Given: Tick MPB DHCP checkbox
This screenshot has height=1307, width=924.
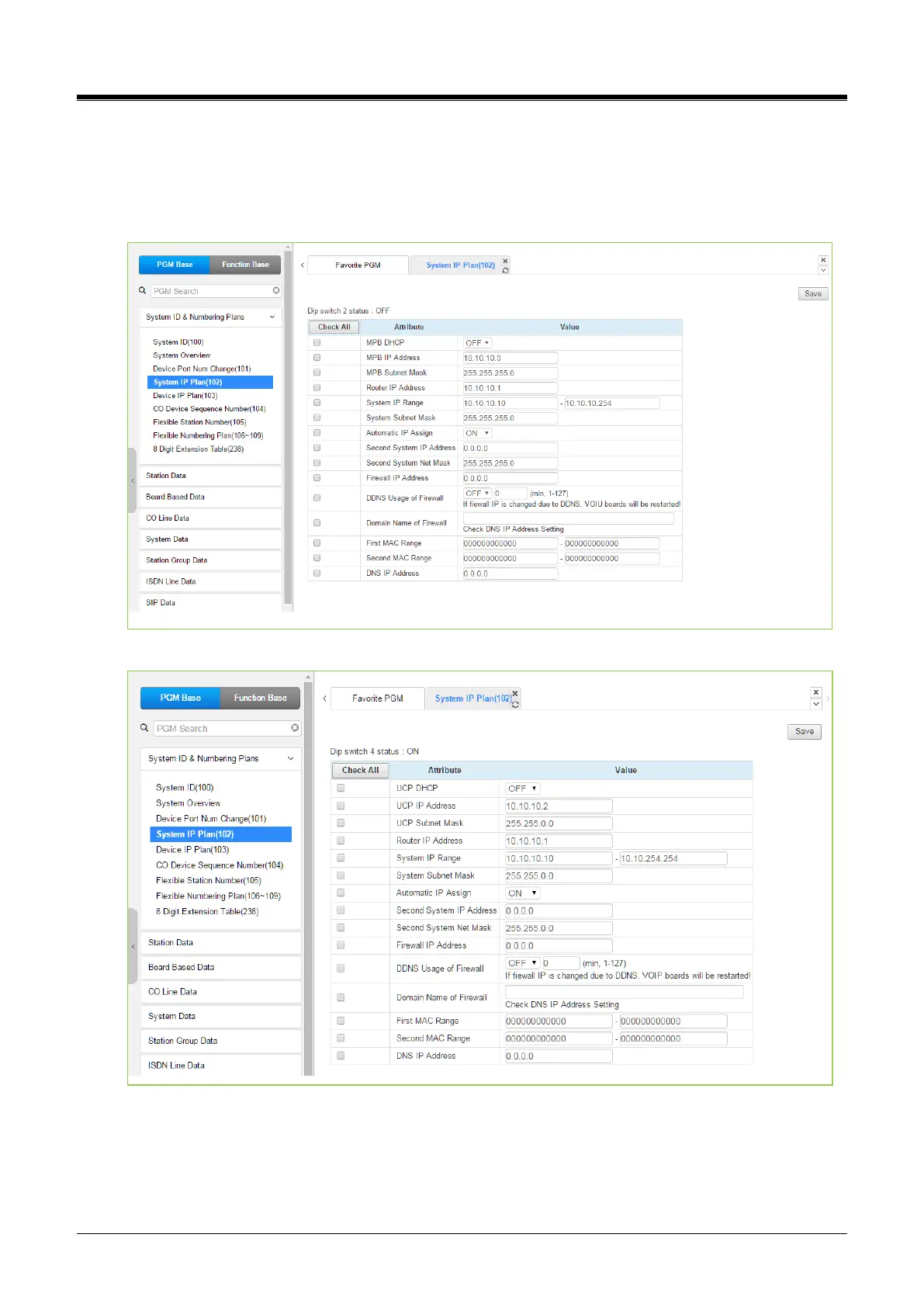Looking at the screenshot, I should click(x=317, y=342).
